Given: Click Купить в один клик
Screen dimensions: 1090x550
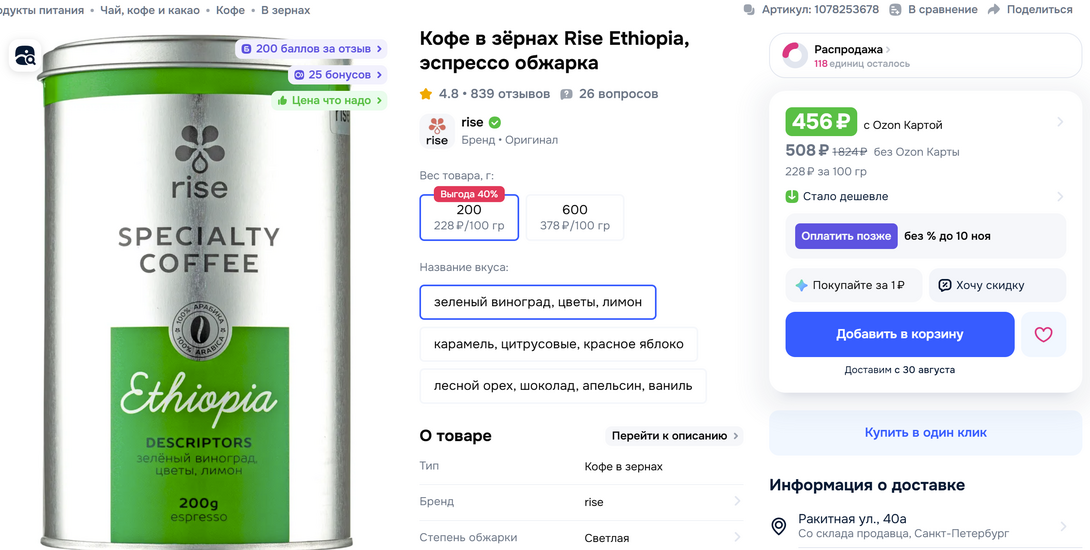Looking at the screenshot, I should pyautogui.click(x=925, y=433).
